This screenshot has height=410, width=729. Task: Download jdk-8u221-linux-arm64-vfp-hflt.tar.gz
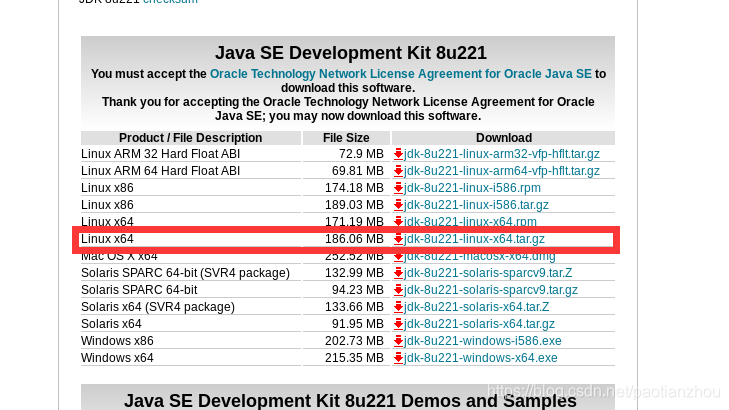click(x=502, y=171)
